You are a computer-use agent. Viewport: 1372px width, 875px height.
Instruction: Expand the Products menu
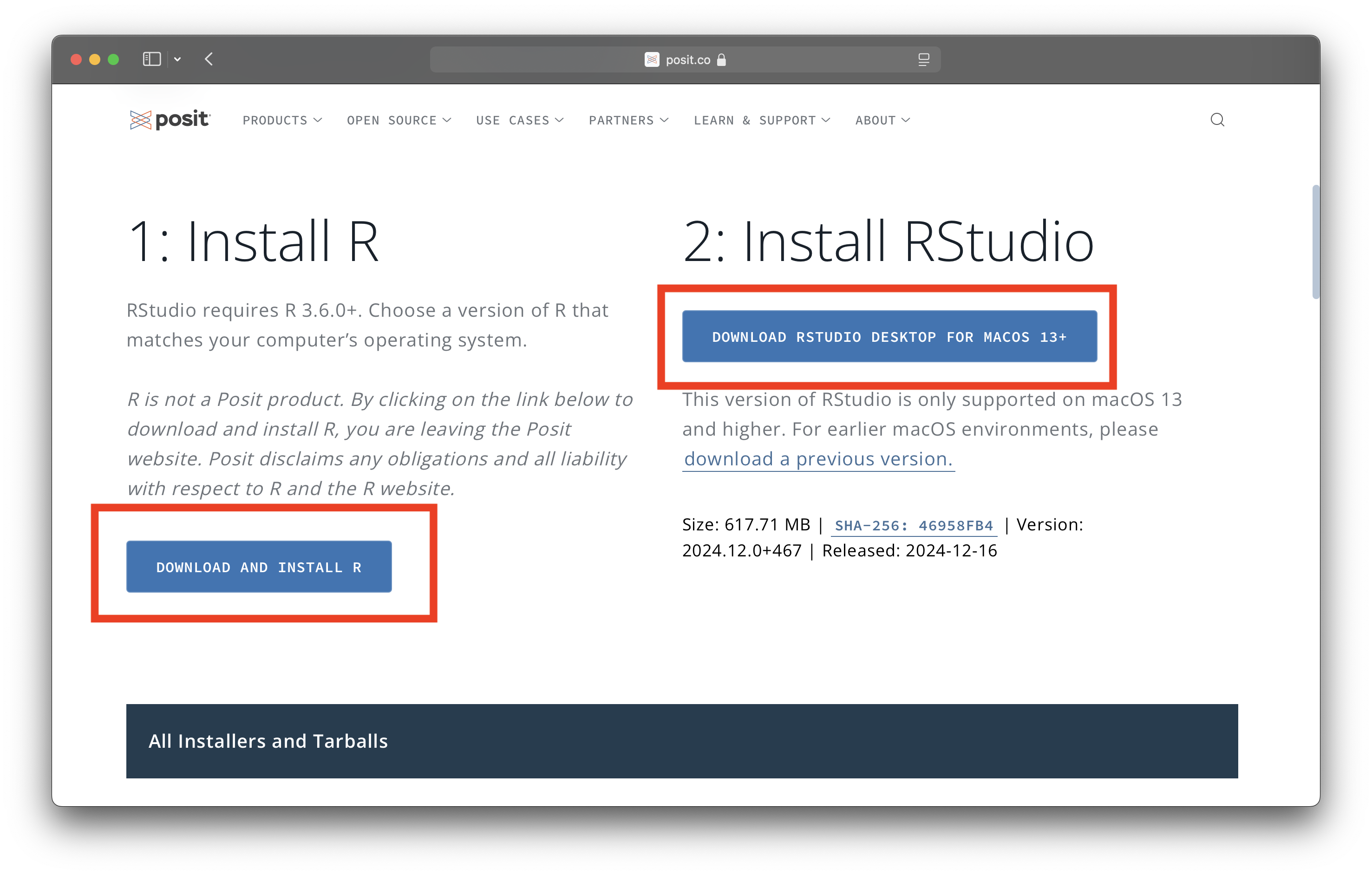282,120
